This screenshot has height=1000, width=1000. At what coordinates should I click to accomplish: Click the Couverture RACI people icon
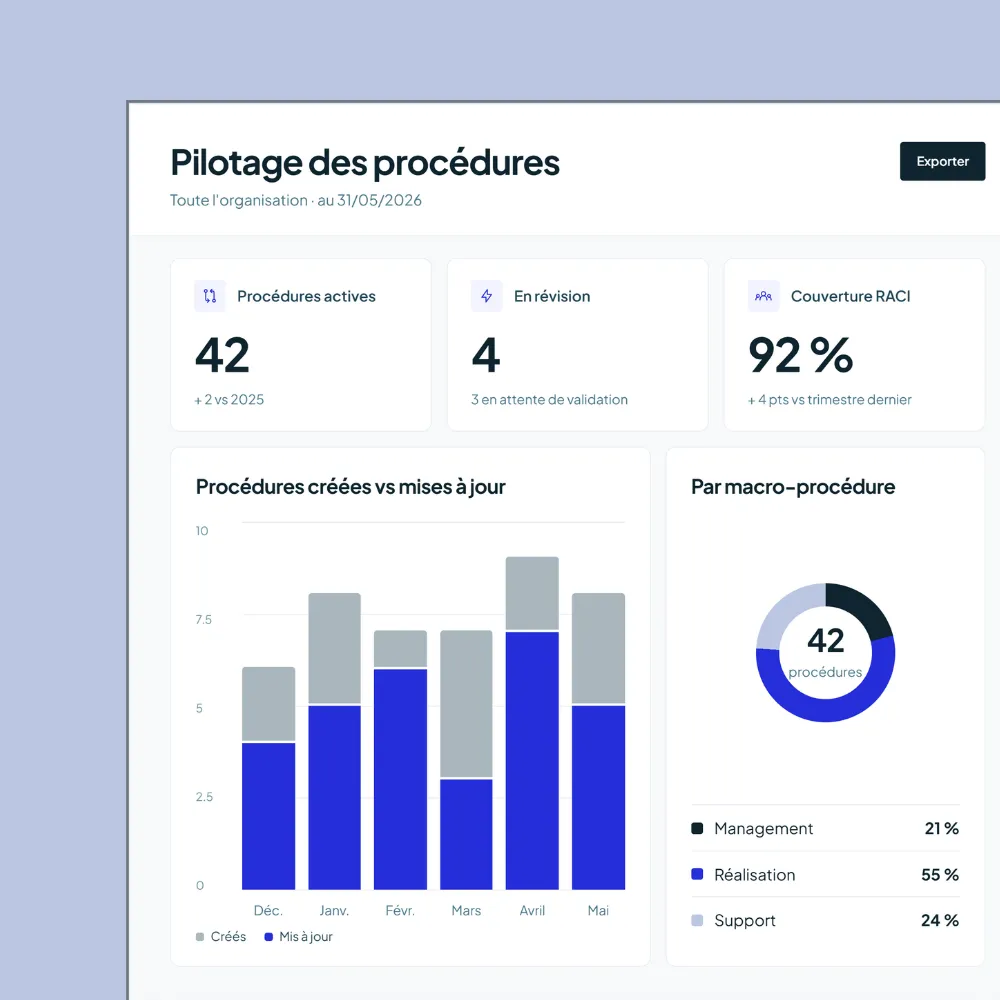tap(763, 296)
